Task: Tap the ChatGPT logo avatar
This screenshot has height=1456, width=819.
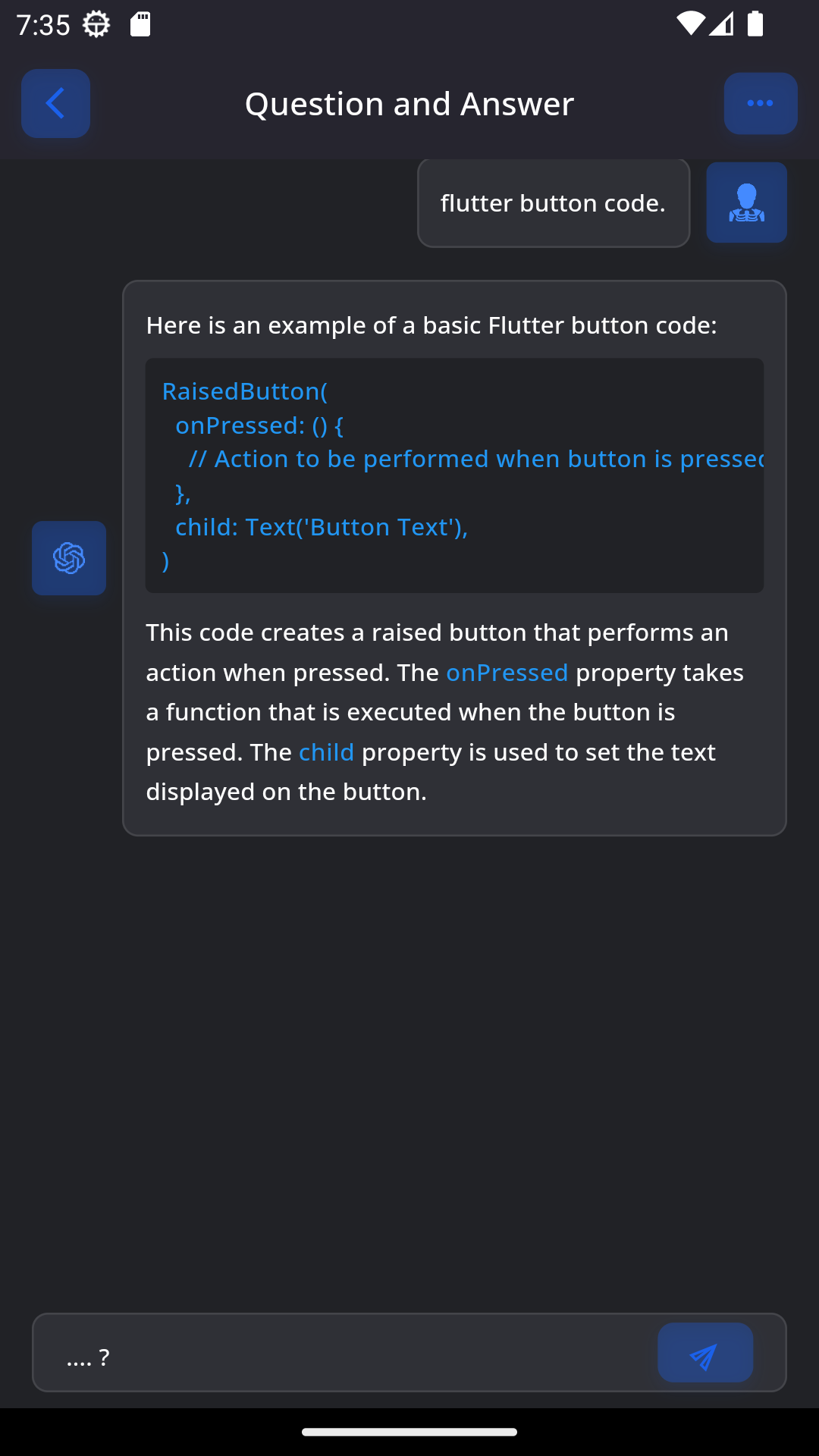Action: point(69,558)
